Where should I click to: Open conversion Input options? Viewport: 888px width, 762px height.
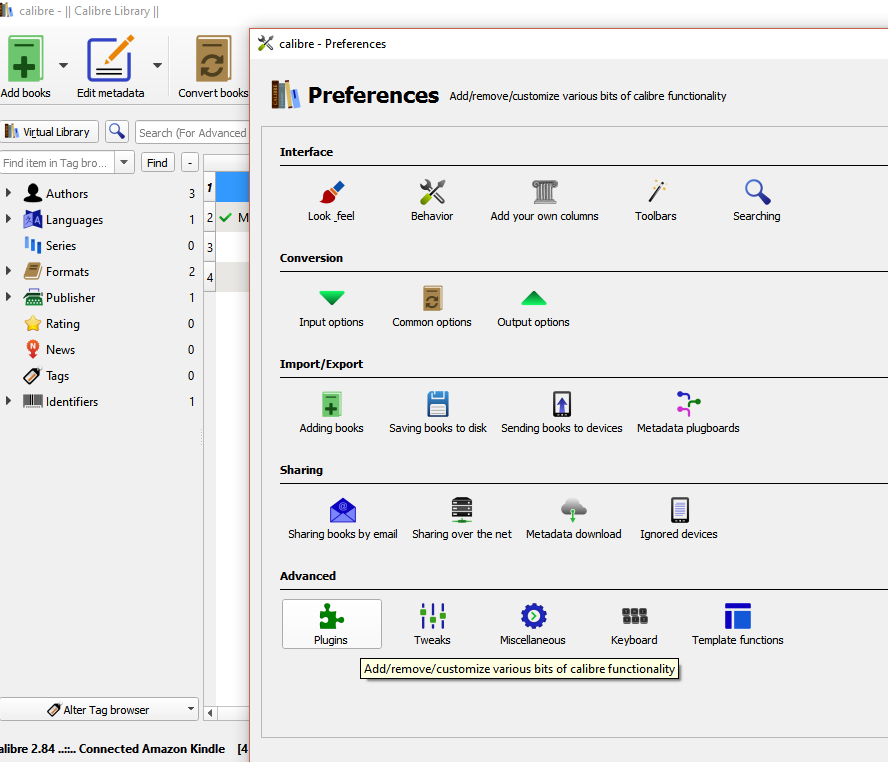pyautogui.click(x=331, y=305)
